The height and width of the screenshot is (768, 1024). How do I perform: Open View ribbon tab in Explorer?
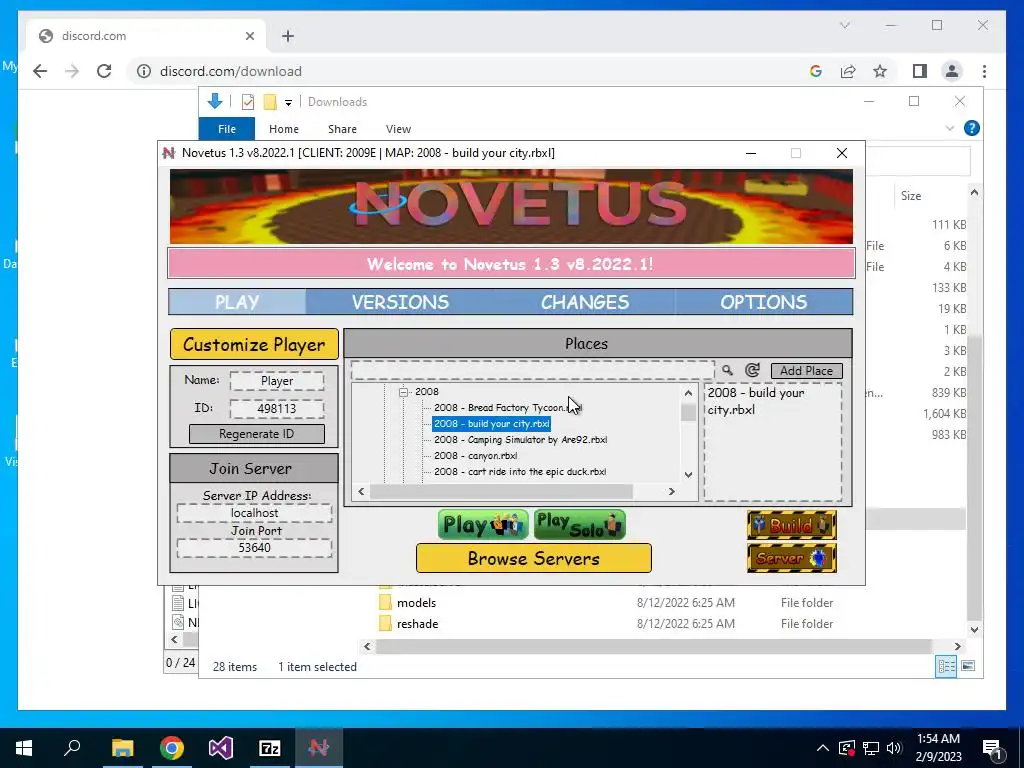[x=398, y=129]
